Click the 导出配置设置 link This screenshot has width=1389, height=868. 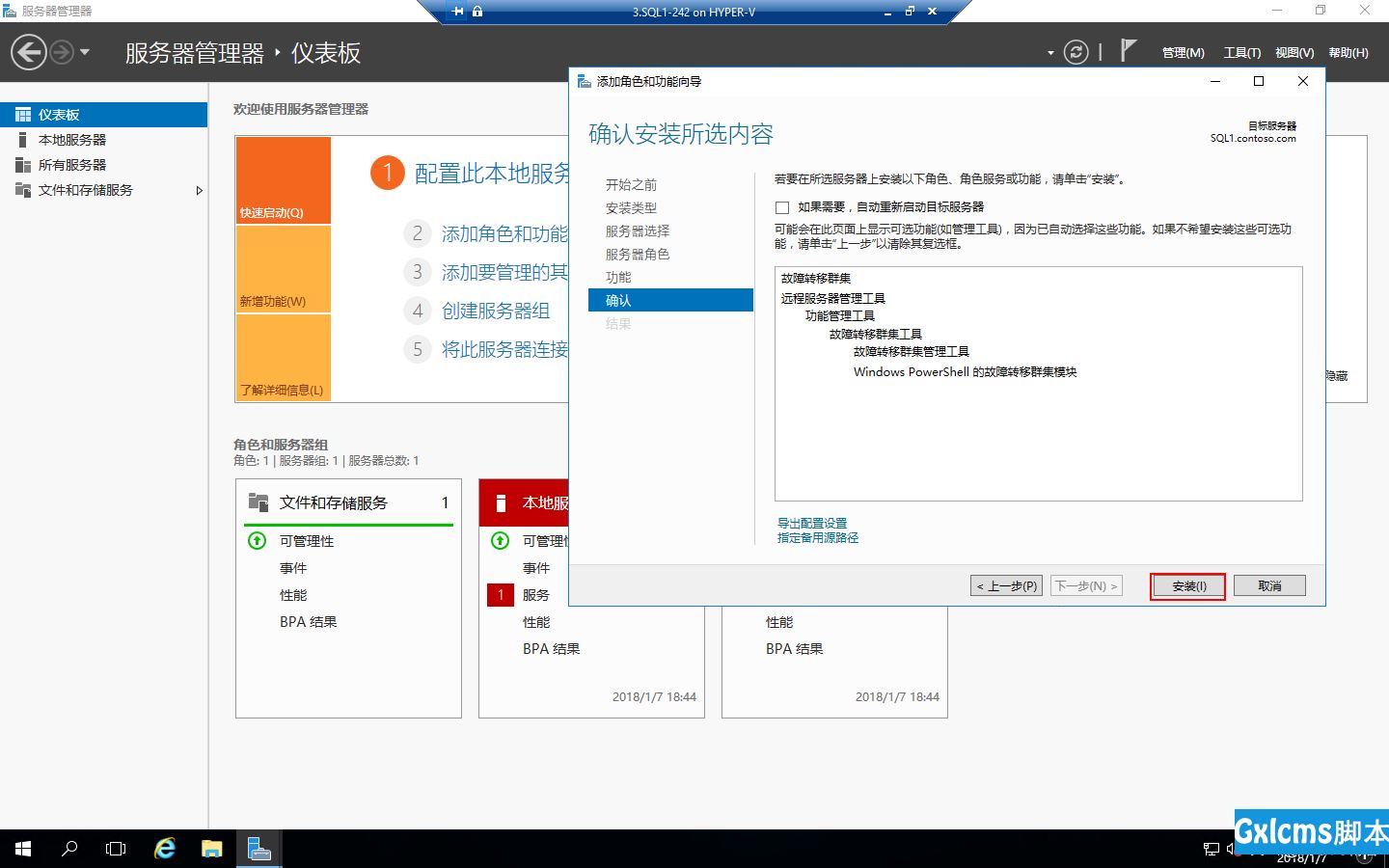coord(812,523)
